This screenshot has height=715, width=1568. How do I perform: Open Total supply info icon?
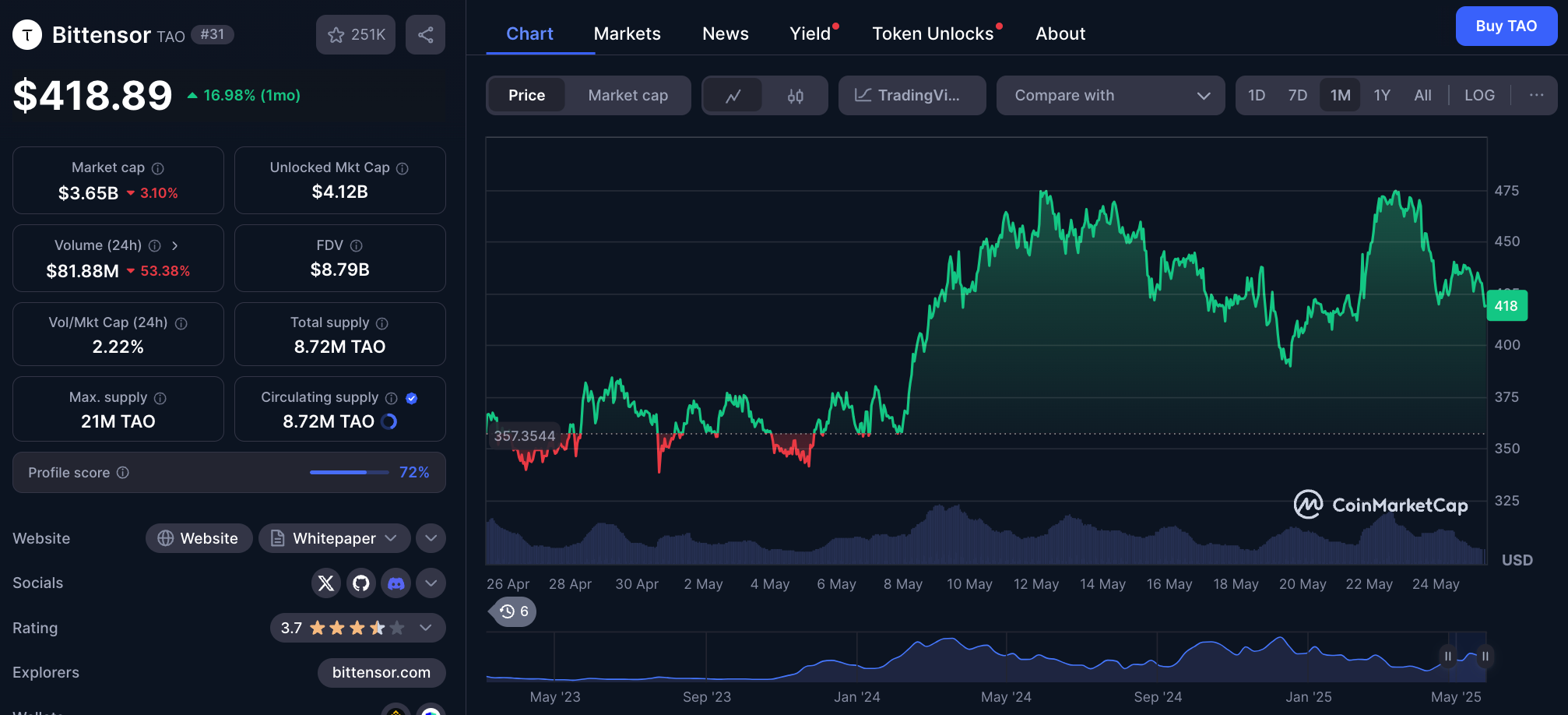click(382, 323)
